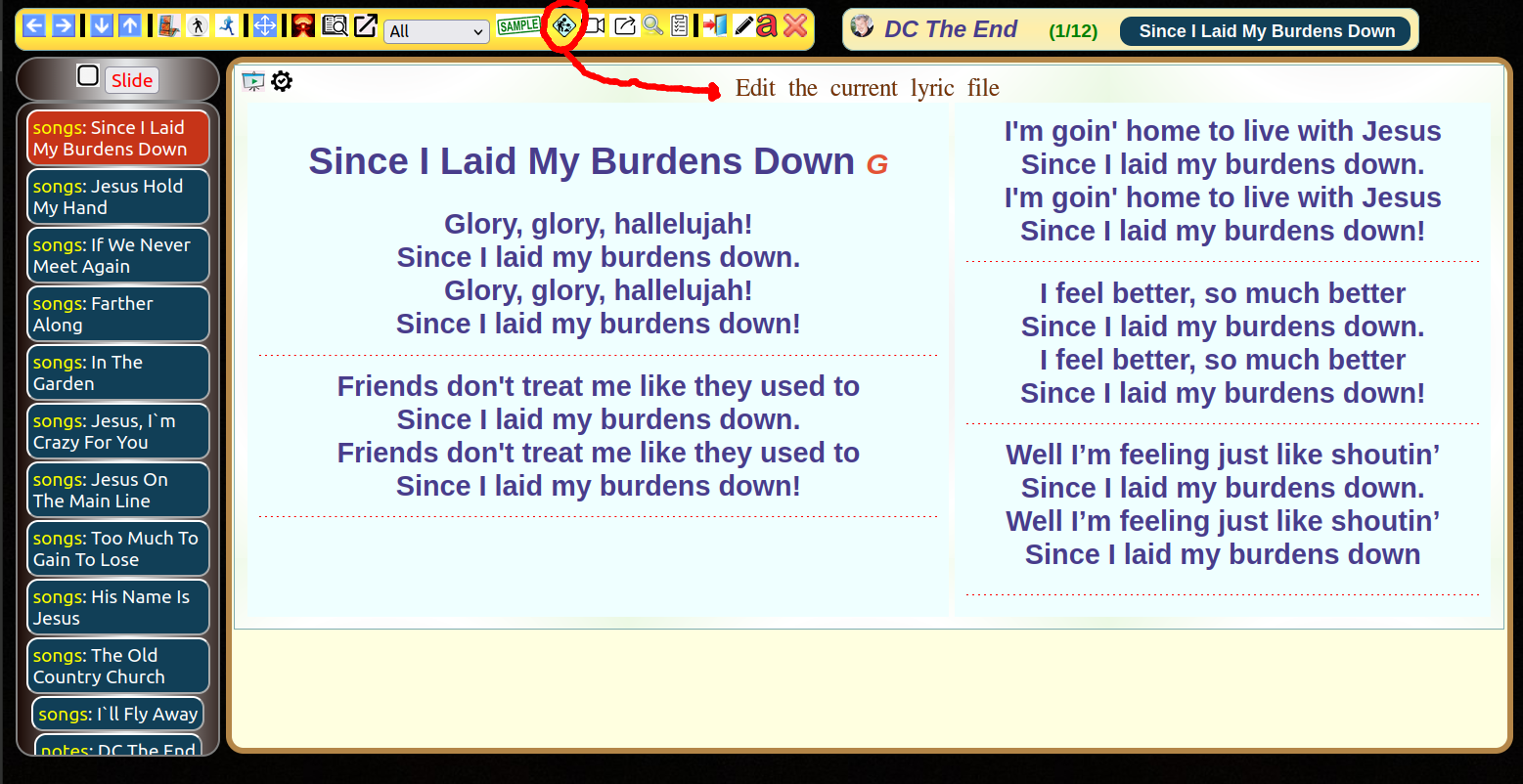Click the running man icon
Viewport: 1523px width, 784px height.
coord(226,26)
